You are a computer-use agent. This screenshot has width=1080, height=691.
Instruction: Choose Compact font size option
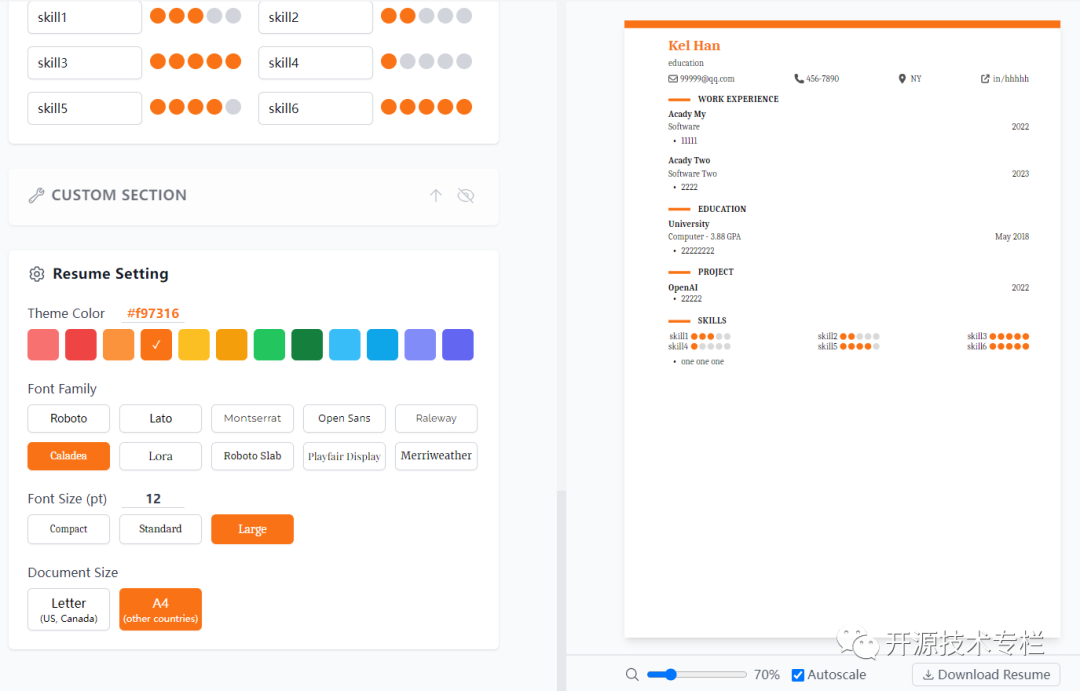[69, 529]
